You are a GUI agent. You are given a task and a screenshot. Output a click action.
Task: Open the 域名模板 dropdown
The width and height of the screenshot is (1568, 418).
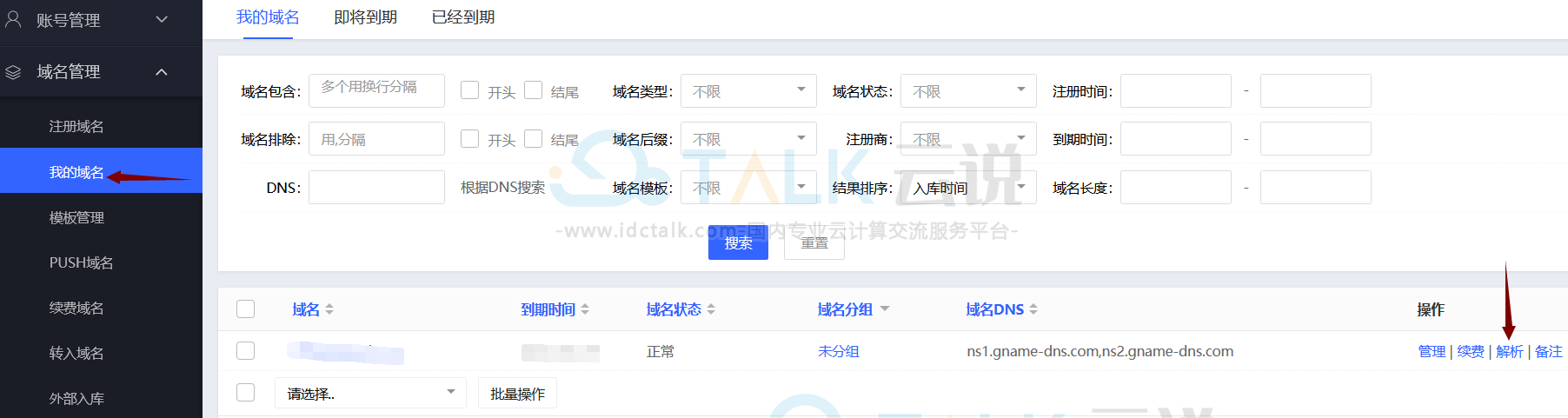748,188
